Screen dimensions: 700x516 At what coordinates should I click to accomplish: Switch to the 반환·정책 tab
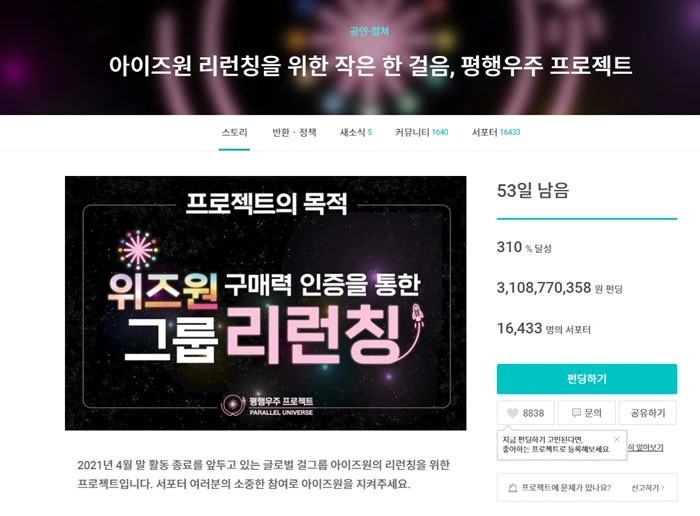pos(294,132)
